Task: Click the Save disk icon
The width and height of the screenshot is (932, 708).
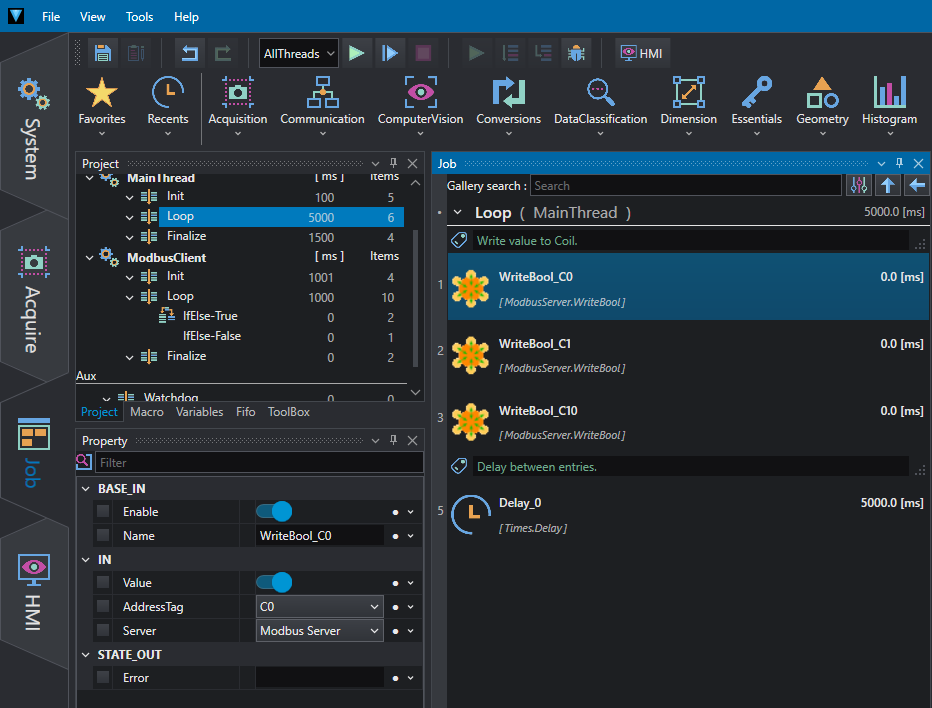Action: pos(103,54)
